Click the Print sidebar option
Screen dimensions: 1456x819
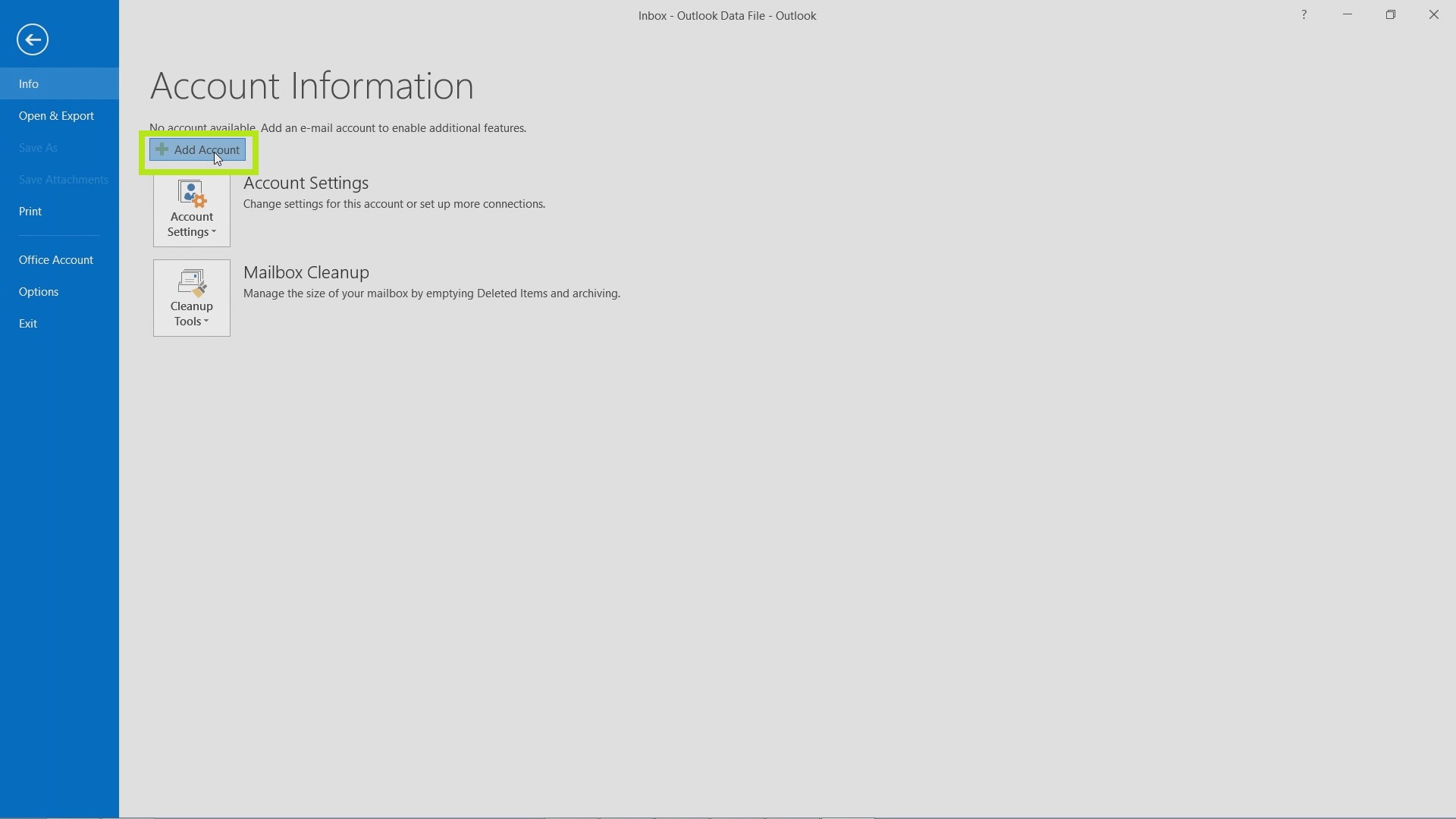click(30, 211)
